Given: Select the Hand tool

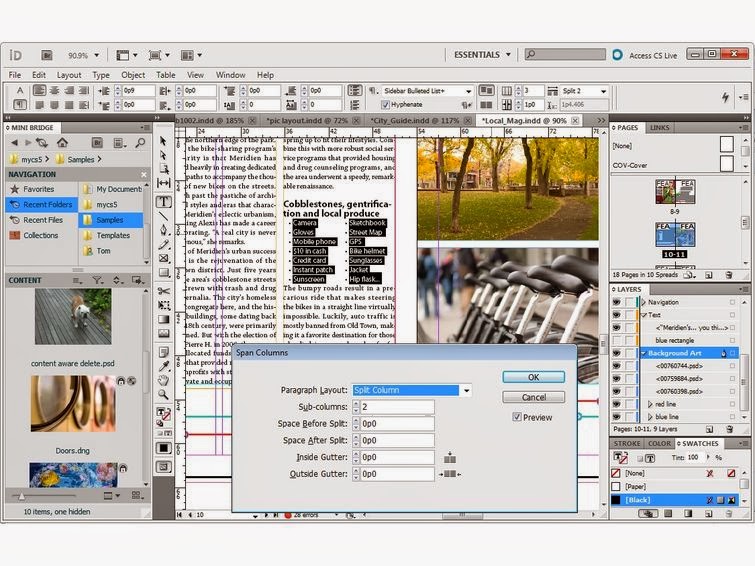Looking at the screenshot, I should point(164,380).
